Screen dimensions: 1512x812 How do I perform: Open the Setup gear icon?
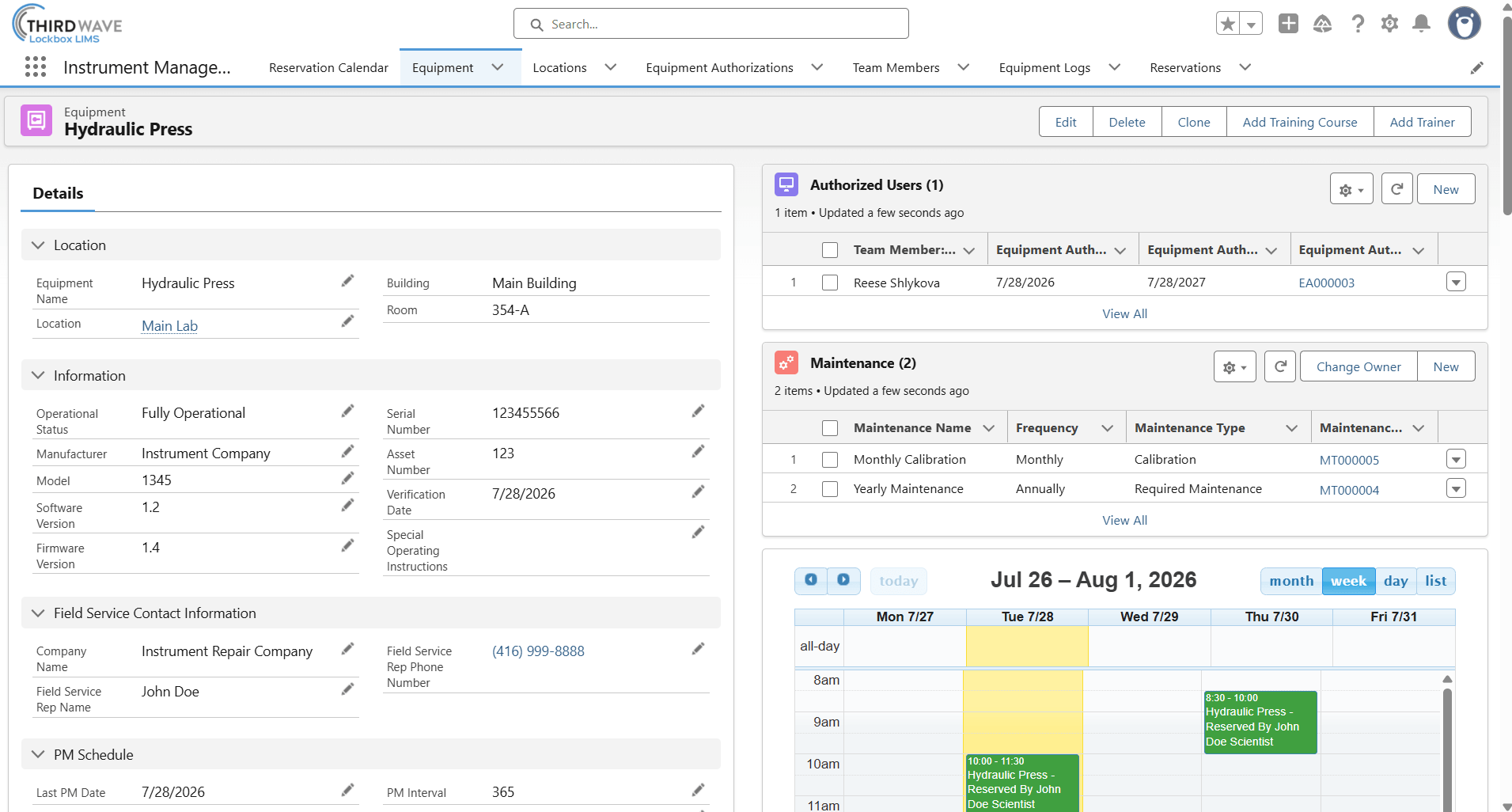click(1389, 24)
